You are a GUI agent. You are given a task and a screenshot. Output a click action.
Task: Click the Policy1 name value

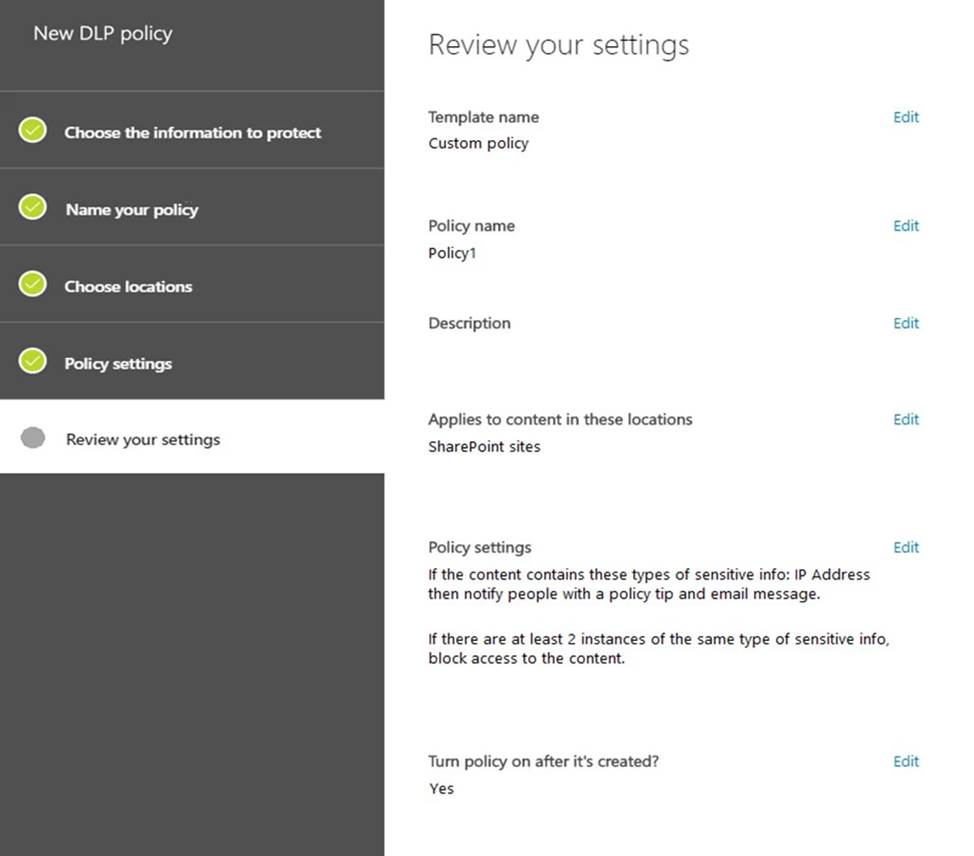click(x=452, y=253)
